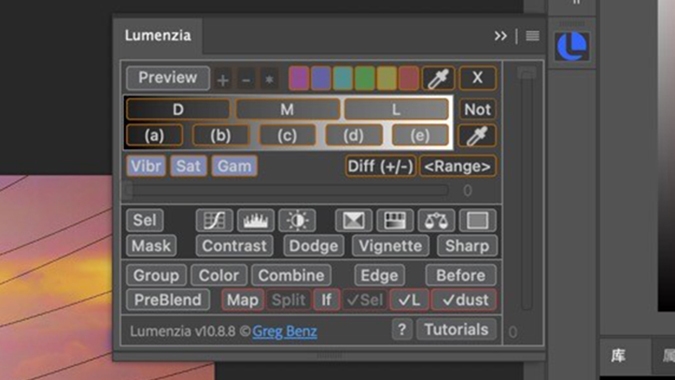675x380 pixels.
Task: Switch to the 库 tab
Action: click(618, 356)
